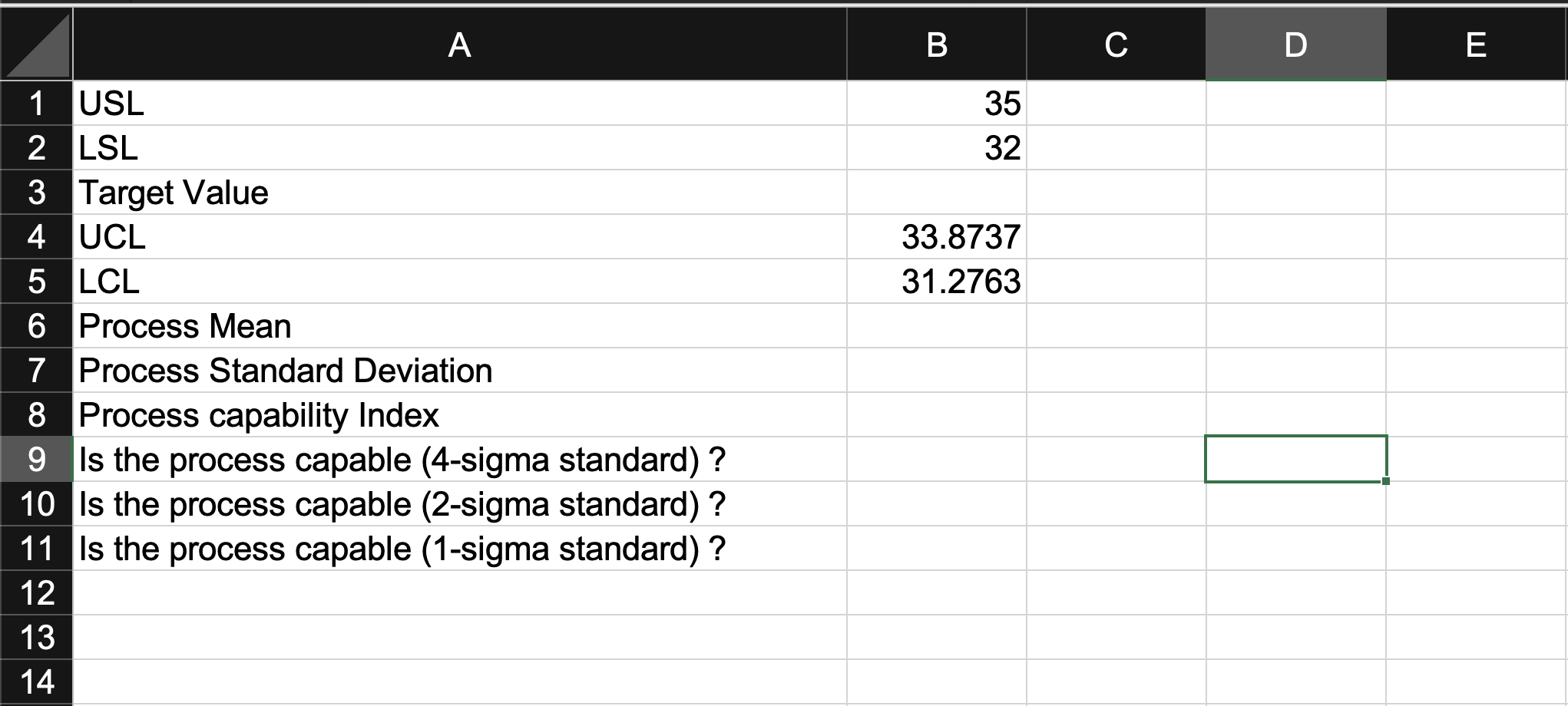Click the Target Value label cell
Image resolution: width=1568 pixels, height=706 pixels.
click(461, 193)
